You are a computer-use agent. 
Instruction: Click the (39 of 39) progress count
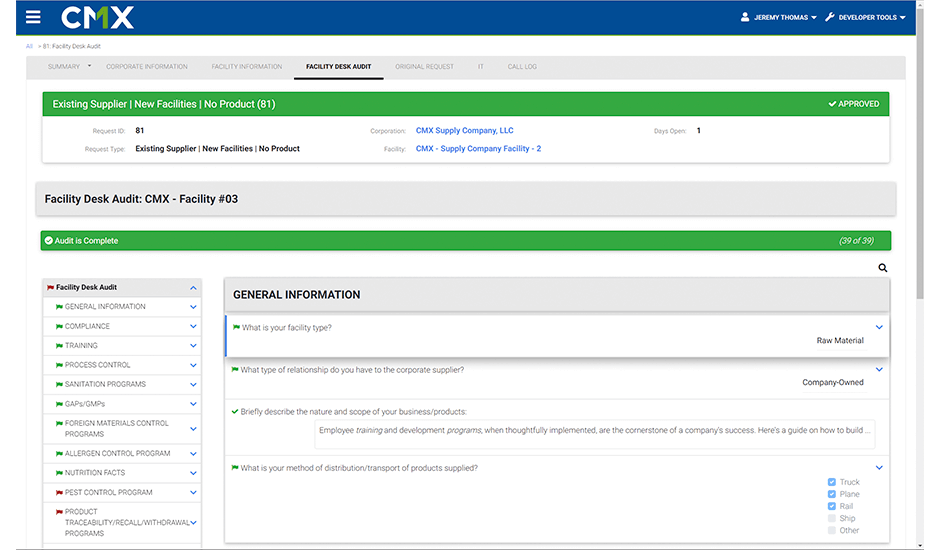coord(856,241)
